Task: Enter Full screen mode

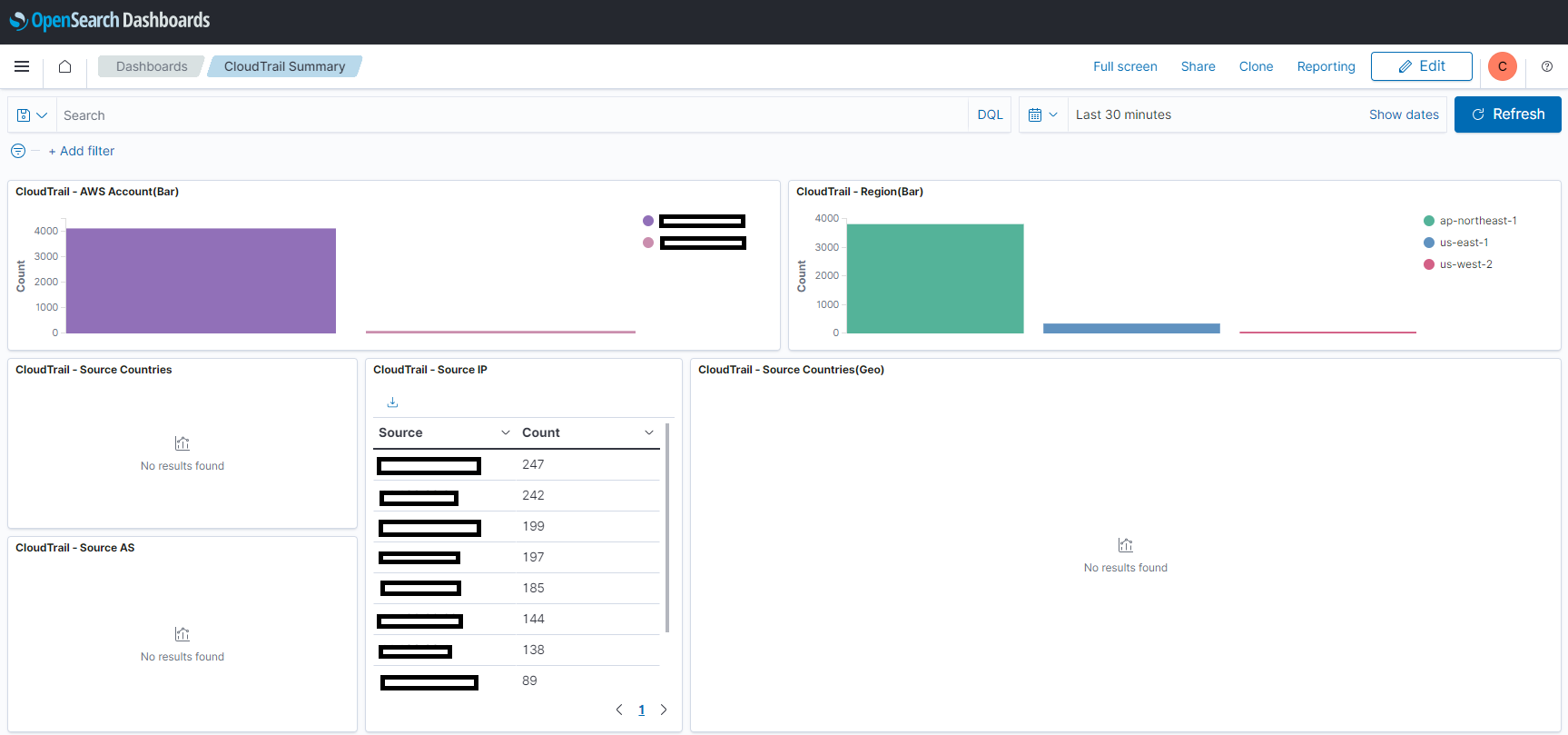Action: [1125, 66]
